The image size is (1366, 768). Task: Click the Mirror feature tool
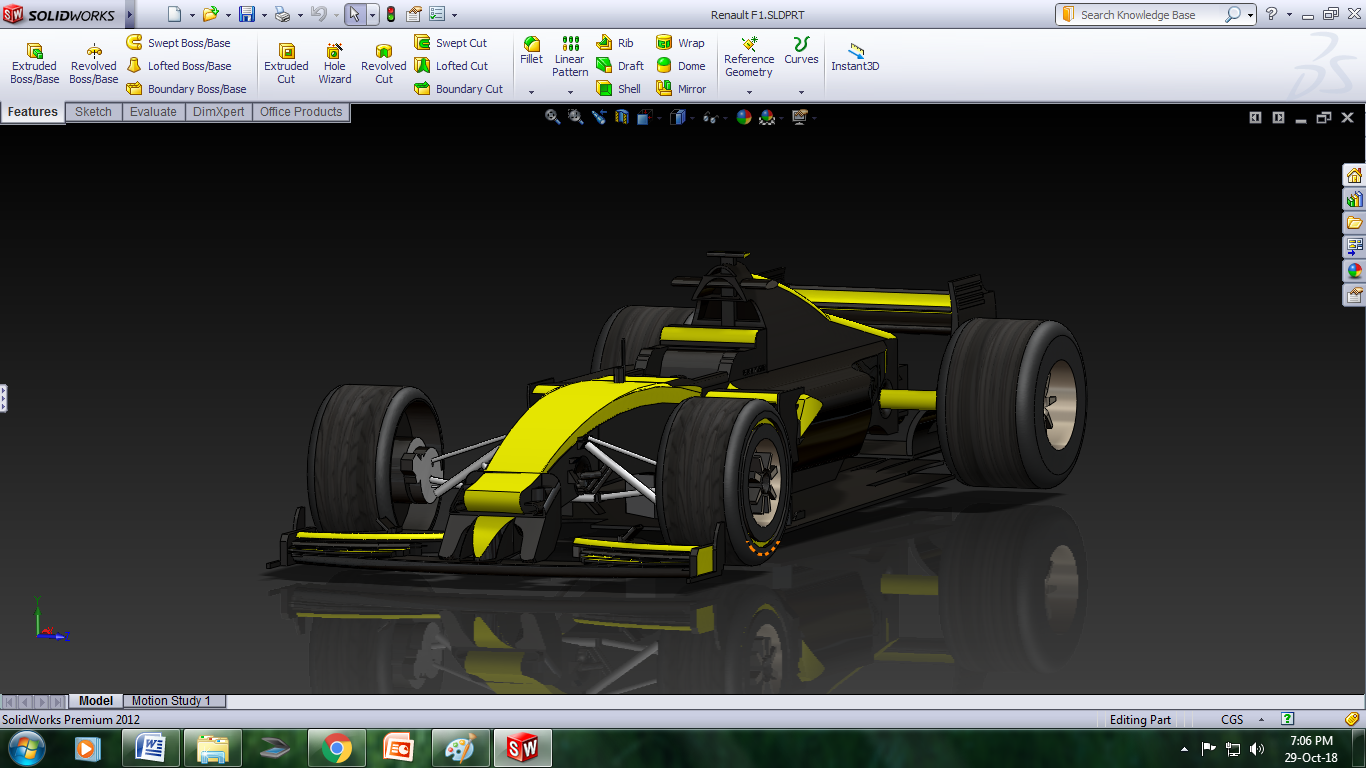[681, 89]
